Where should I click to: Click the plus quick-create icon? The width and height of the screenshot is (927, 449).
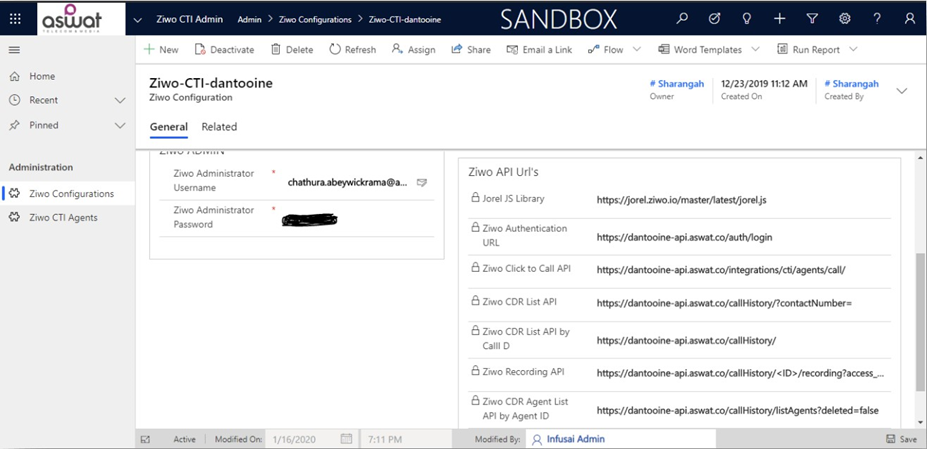point(779,19)
